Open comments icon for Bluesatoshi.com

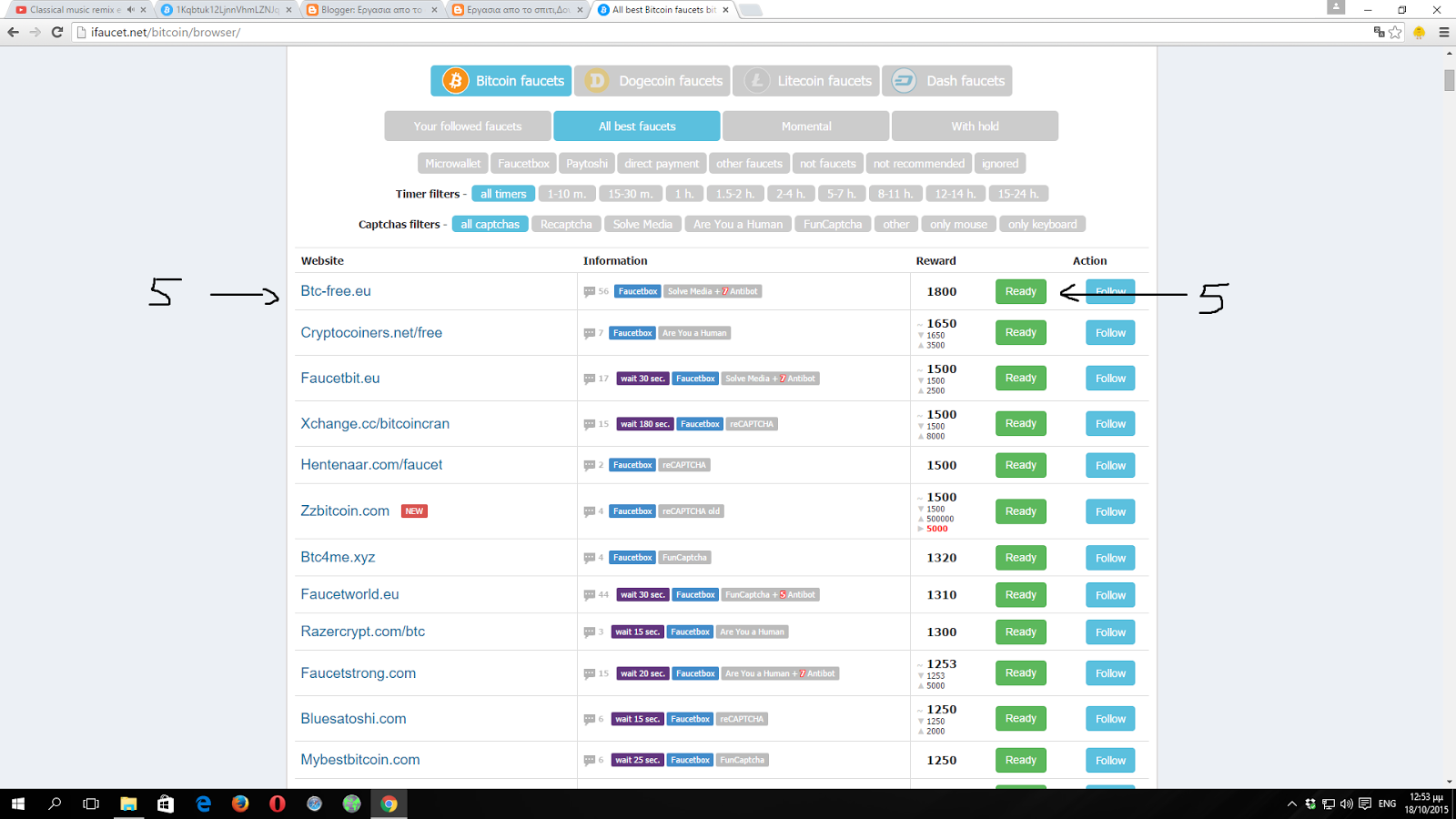[x=589, y=719]
